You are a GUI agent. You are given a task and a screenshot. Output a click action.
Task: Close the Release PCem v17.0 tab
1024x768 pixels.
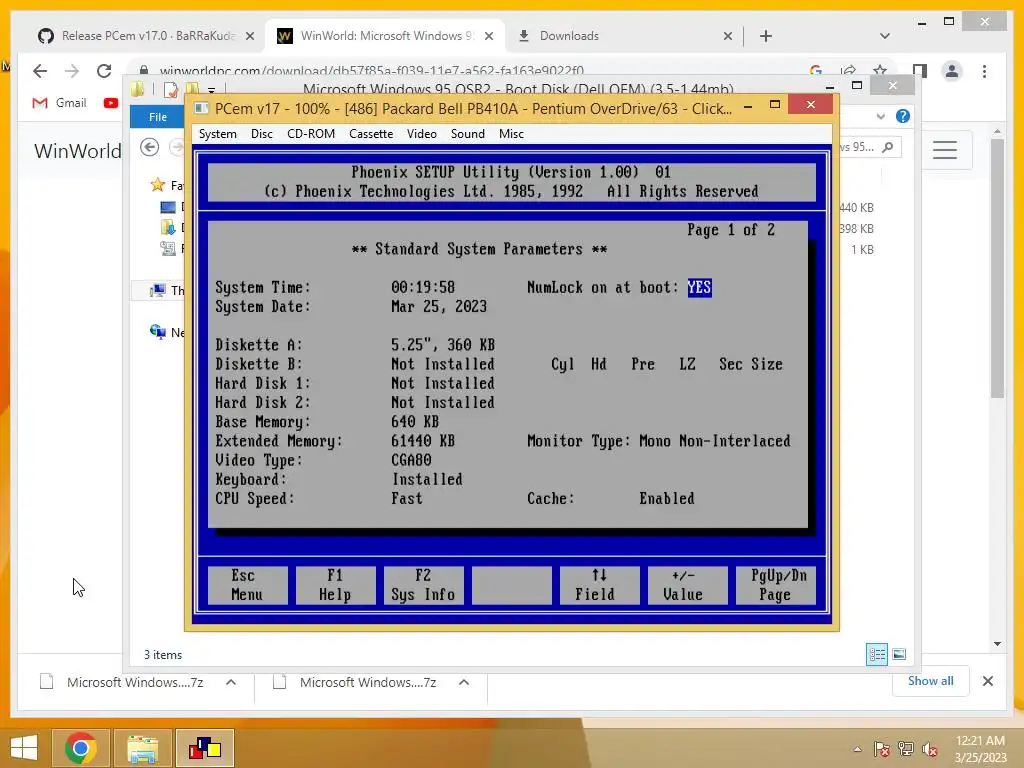tap(249, 37)
